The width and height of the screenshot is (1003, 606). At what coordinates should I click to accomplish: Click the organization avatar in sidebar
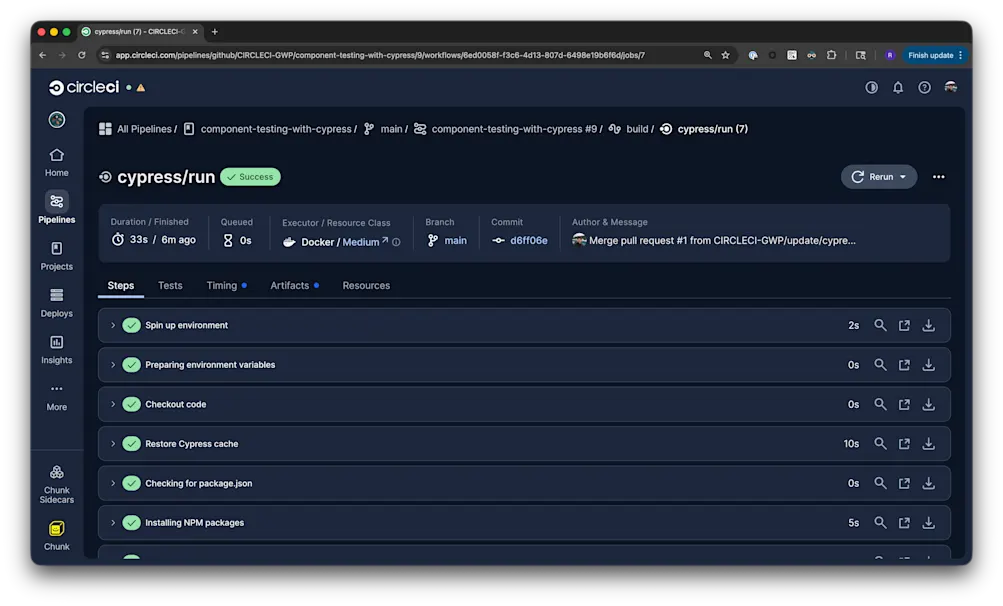56,120
